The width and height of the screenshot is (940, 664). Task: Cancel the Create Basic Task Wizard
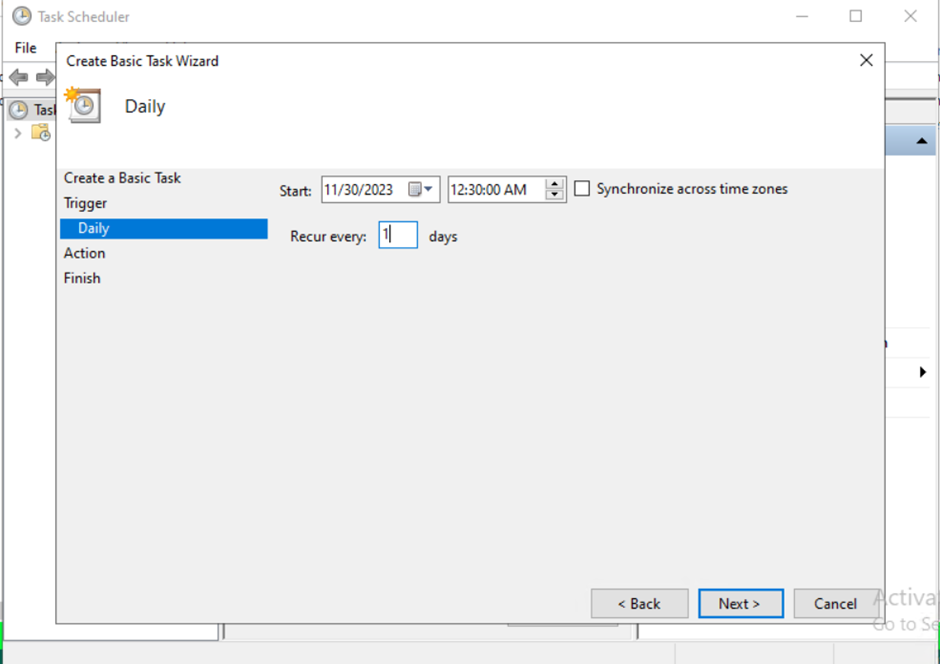tap(836, 603)
